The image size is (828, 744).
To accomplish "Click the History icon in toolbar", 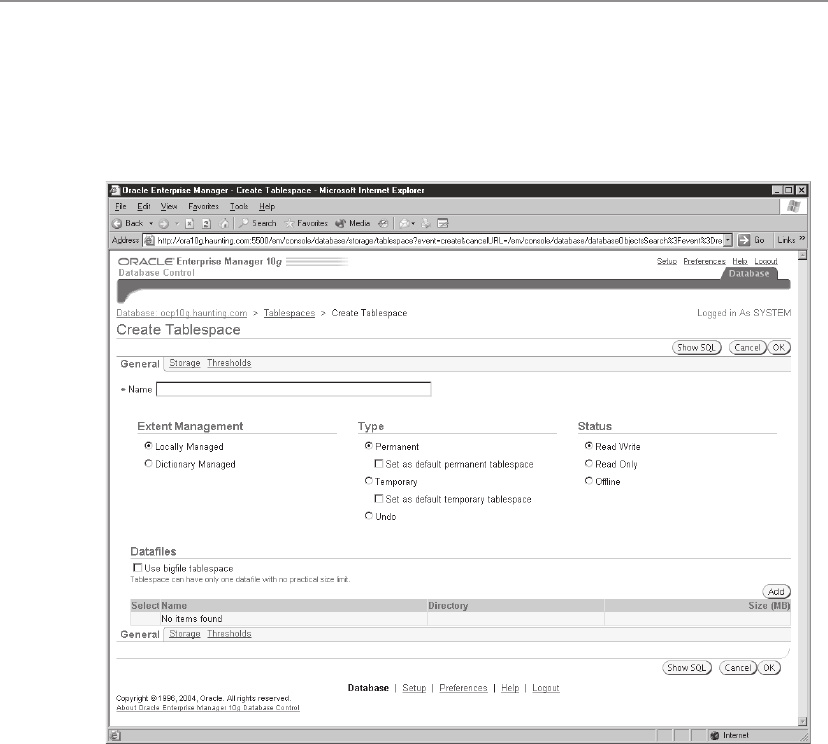I will tap(383, 224).
